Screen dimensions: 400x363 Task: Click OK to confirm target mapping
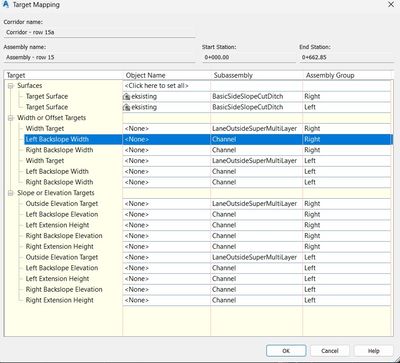point(286,351)
